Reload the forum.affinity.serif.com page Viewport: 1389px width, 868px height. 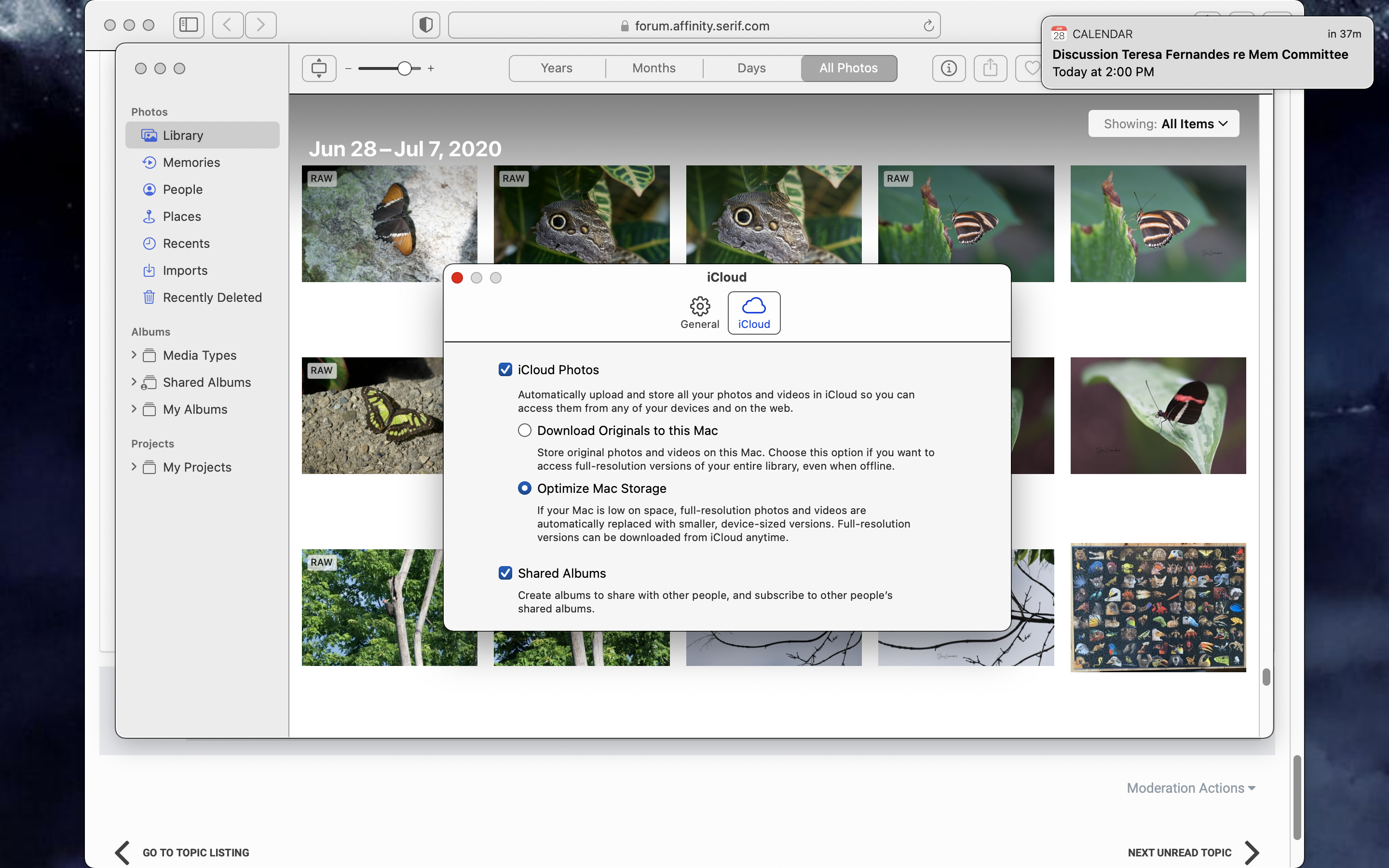point(928,26)
